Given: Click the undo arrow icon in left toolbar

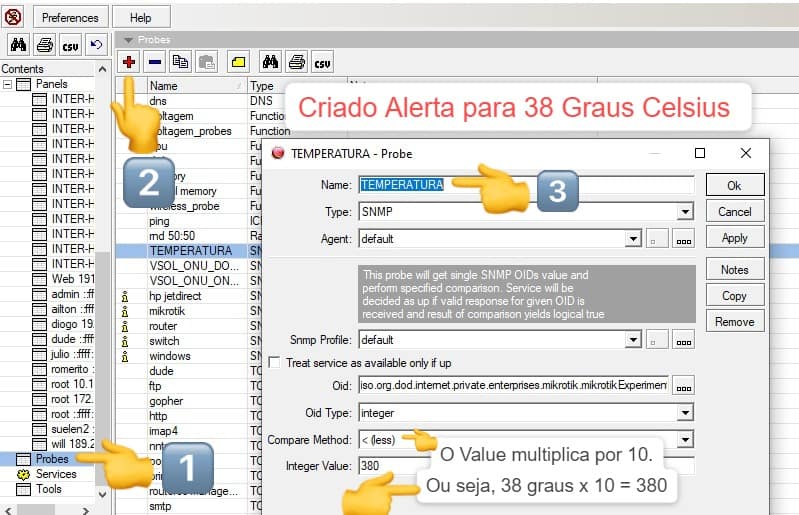Looking at the screenshot, I should 96,45.
